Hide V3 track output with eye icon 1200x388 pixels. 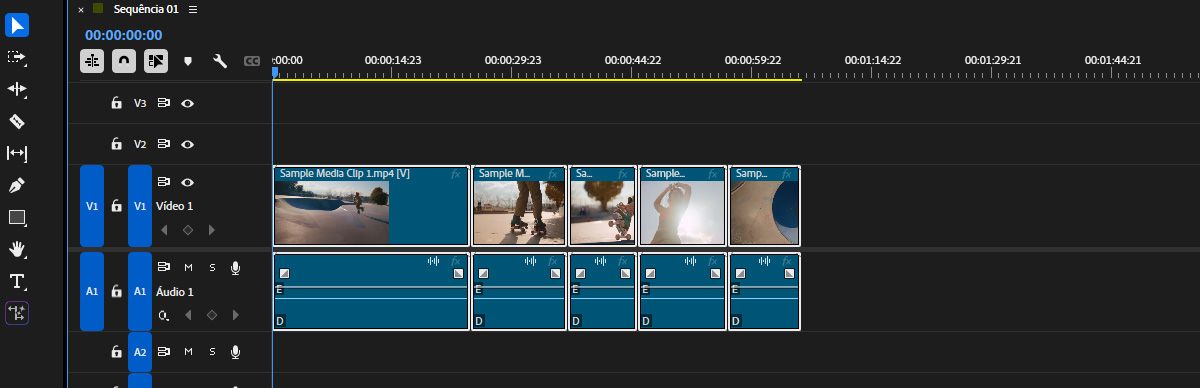[x=187, y=103]
